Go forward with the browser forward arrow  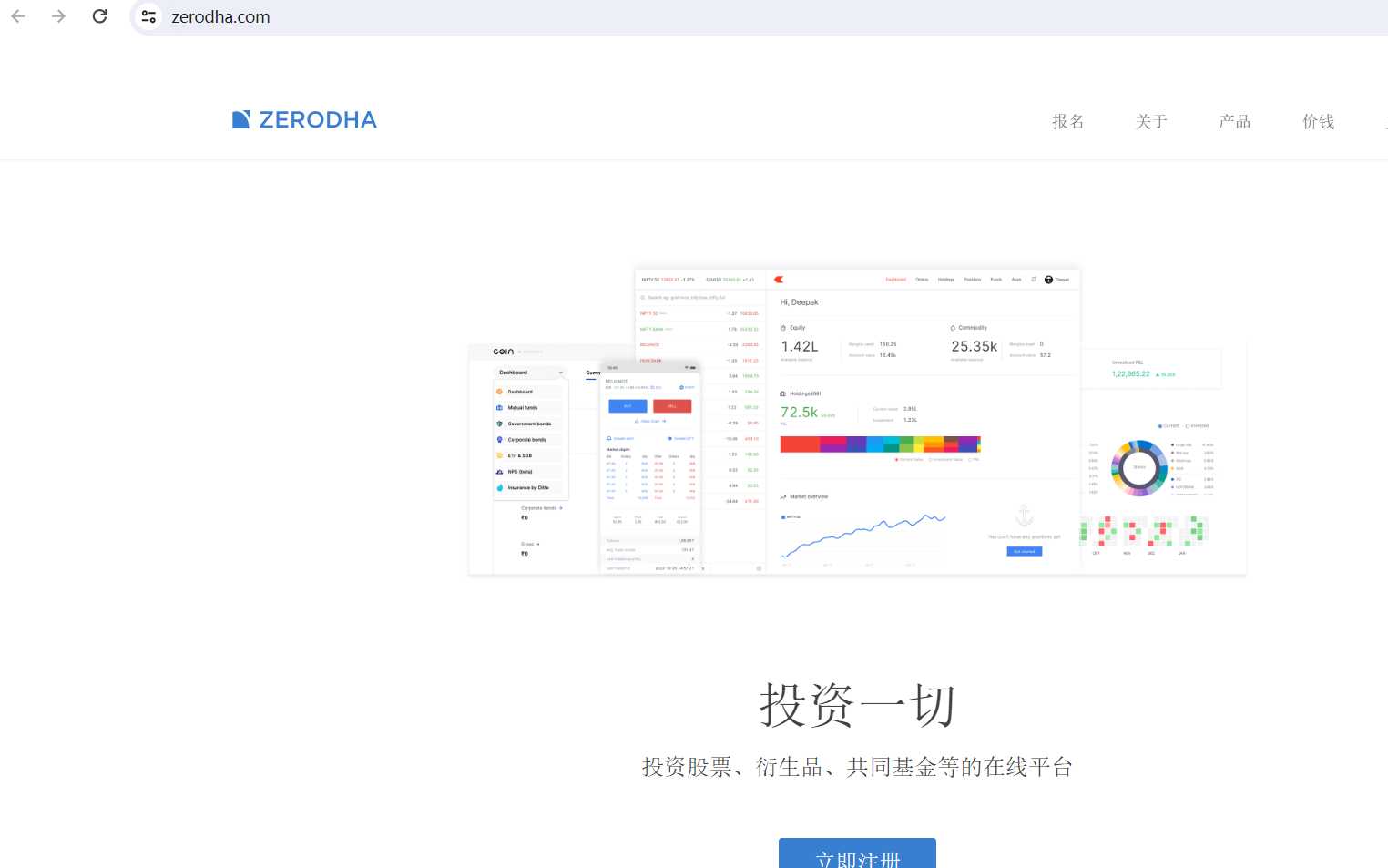[x=59, y=16]
